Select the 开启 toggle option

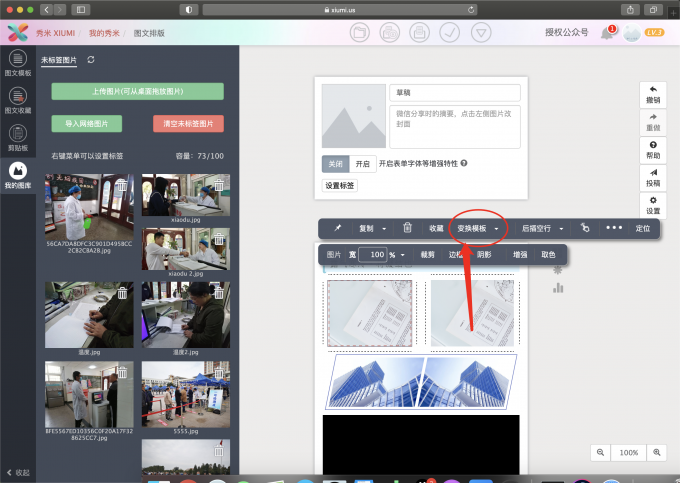[362, 163]
